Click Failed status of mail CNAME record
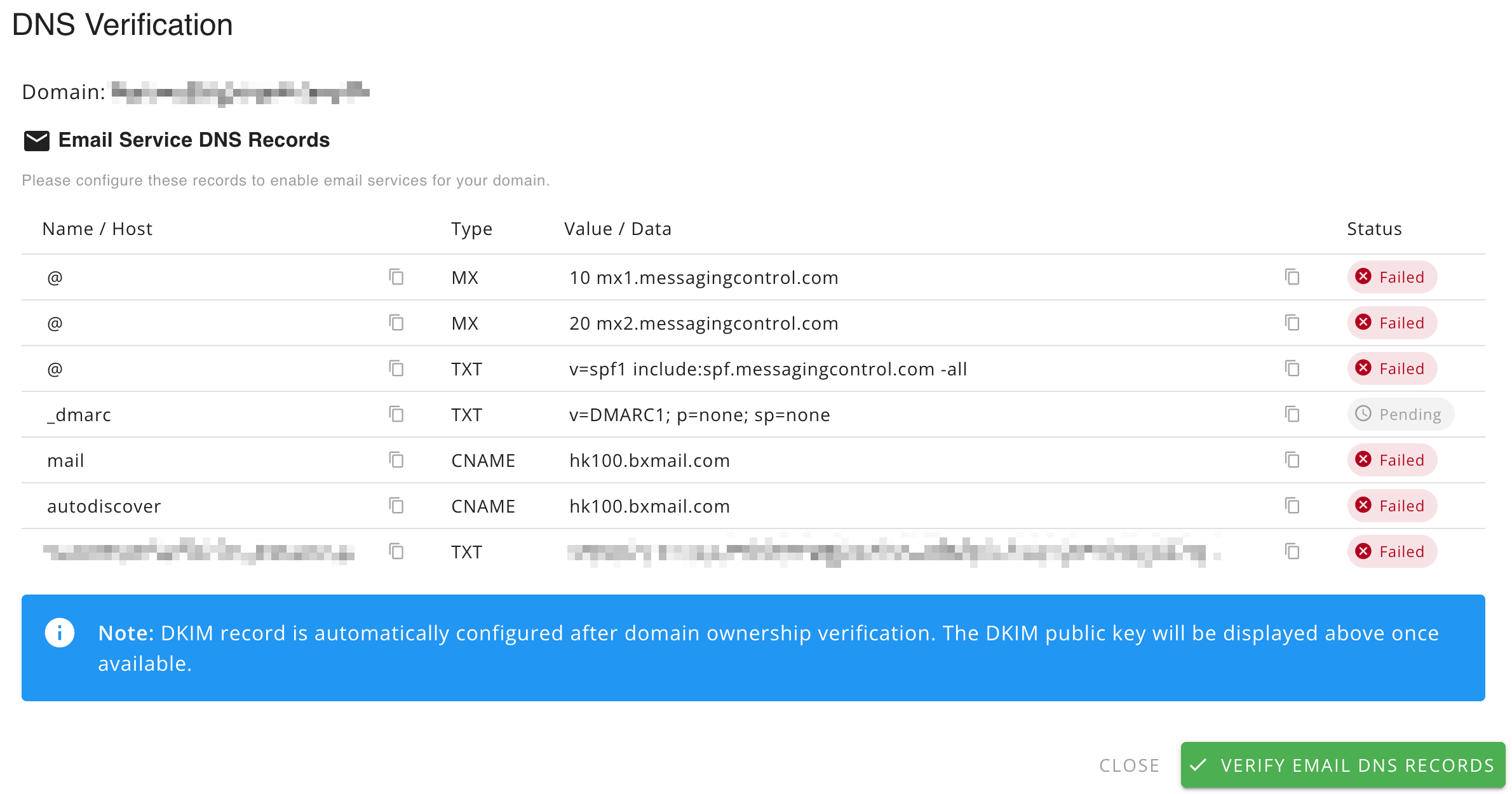 [x=1392, y=460]
